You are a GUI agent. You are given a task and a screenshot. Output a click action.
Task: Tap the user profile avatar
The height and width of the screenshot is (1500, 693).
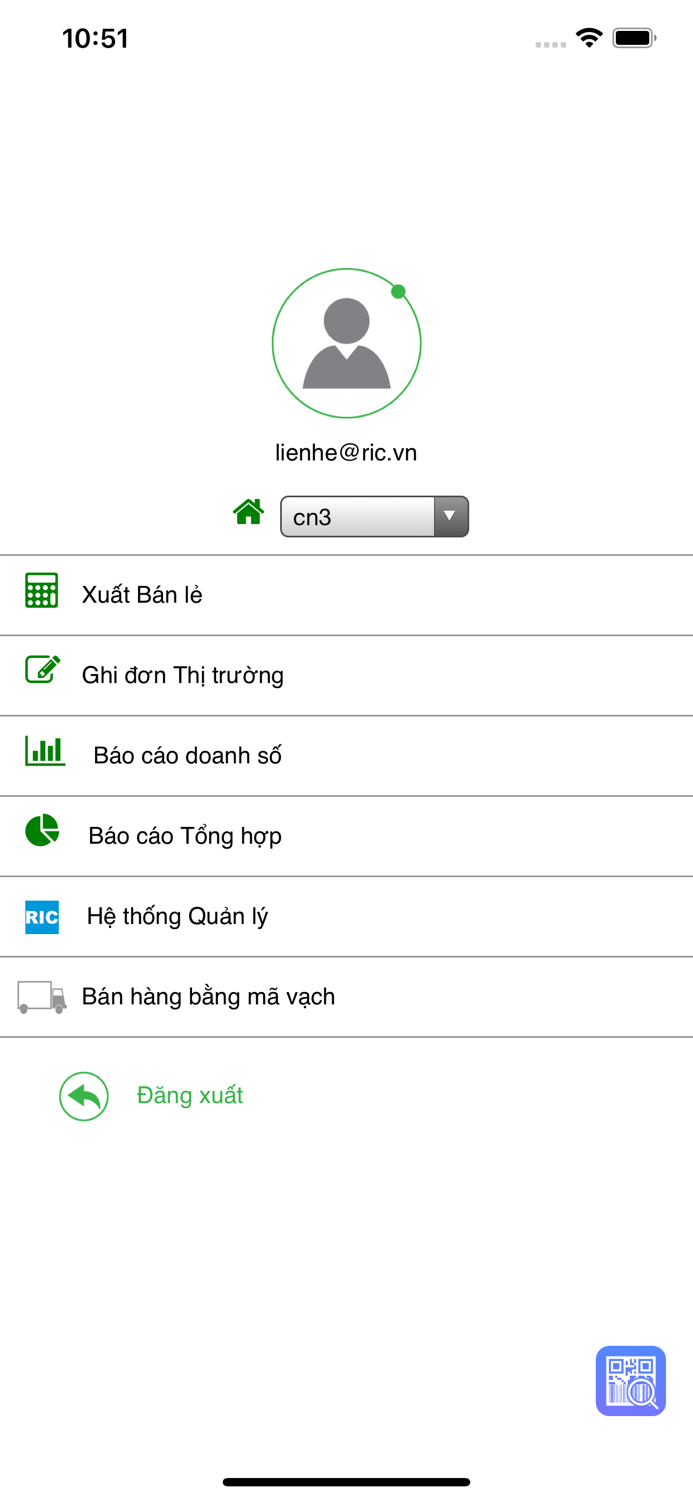coord(346,343)
